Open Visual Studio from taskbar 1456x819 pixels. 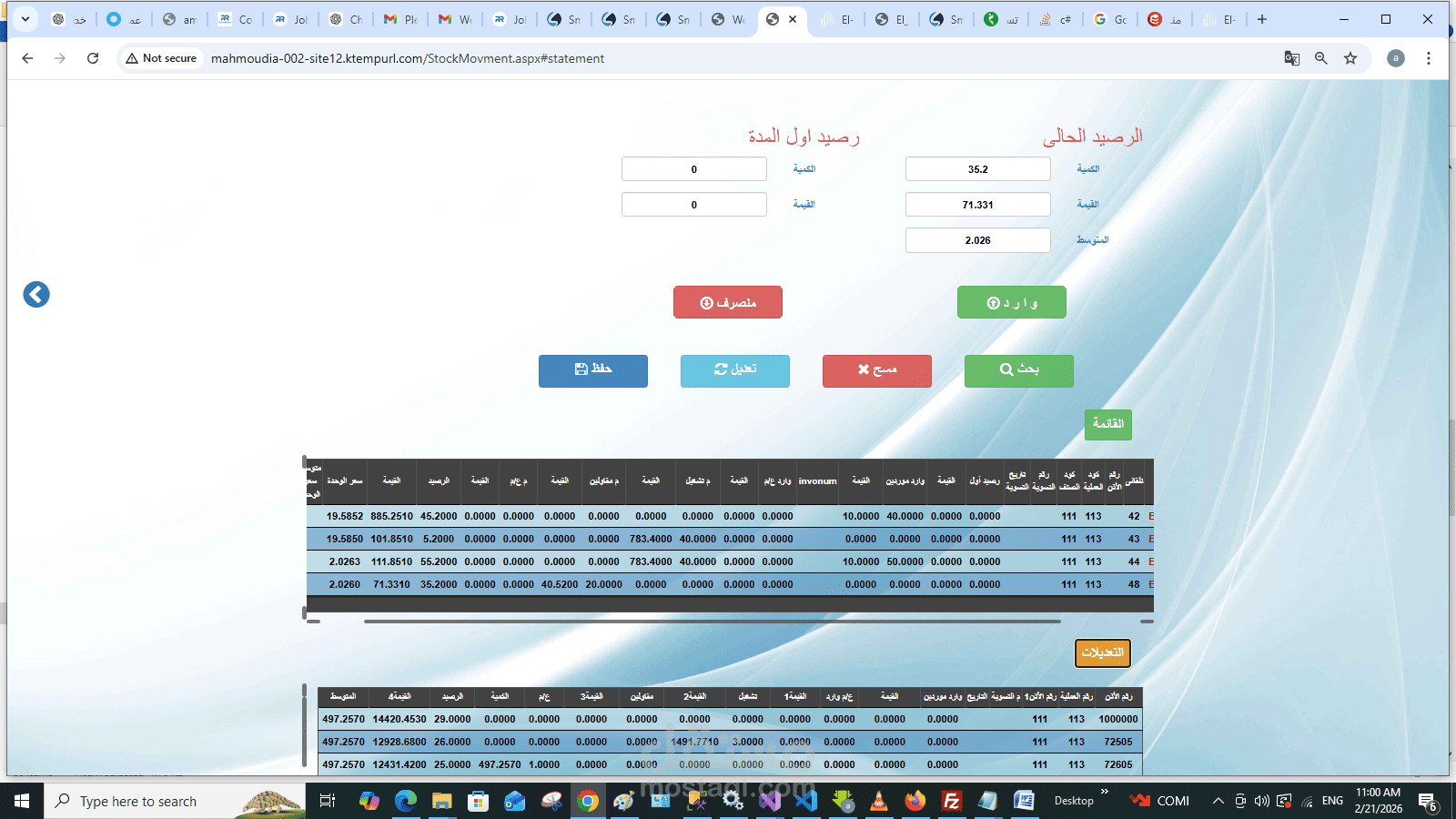(770, 801)
